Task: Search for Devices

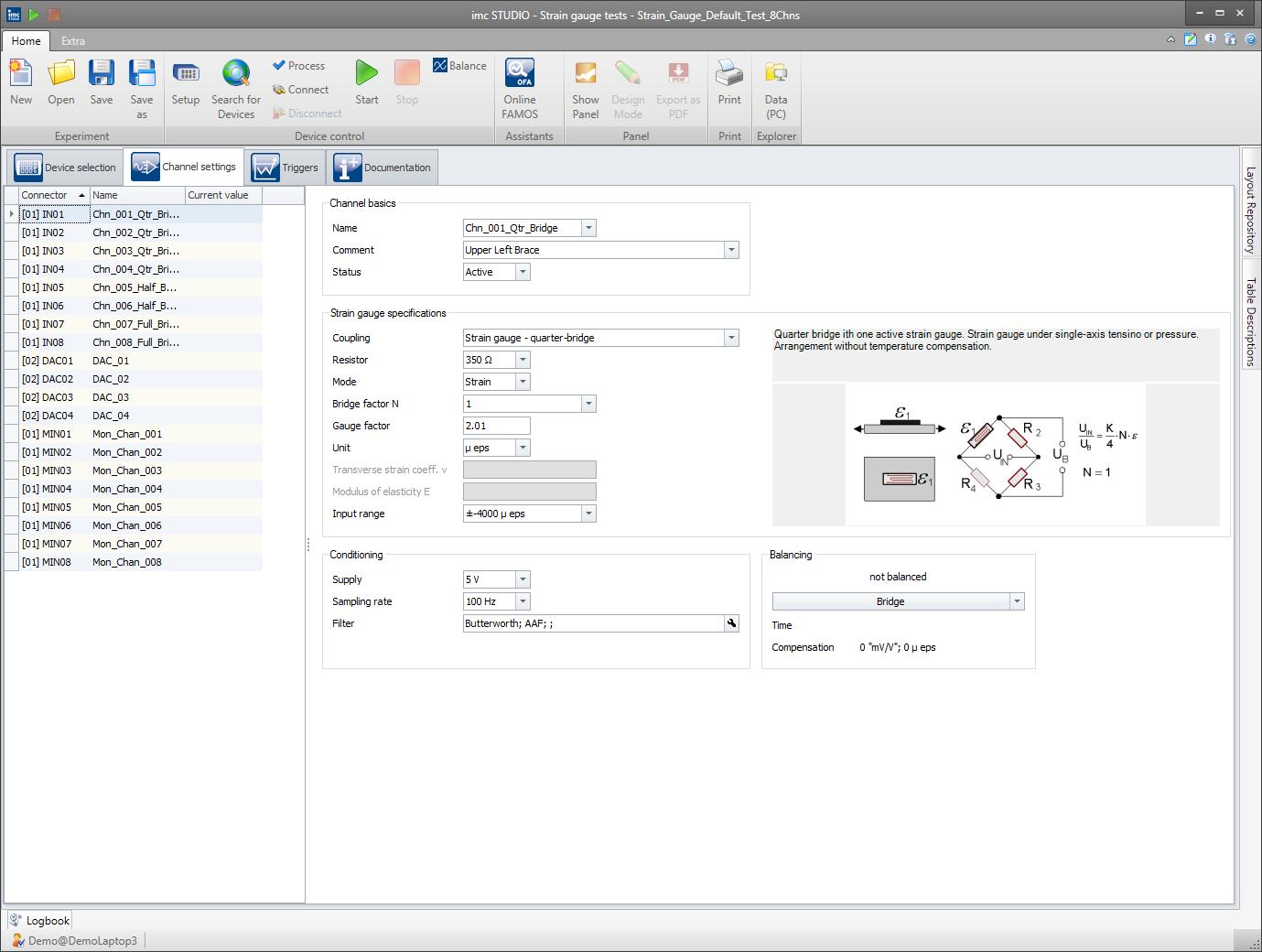Action: pos(236,89)
